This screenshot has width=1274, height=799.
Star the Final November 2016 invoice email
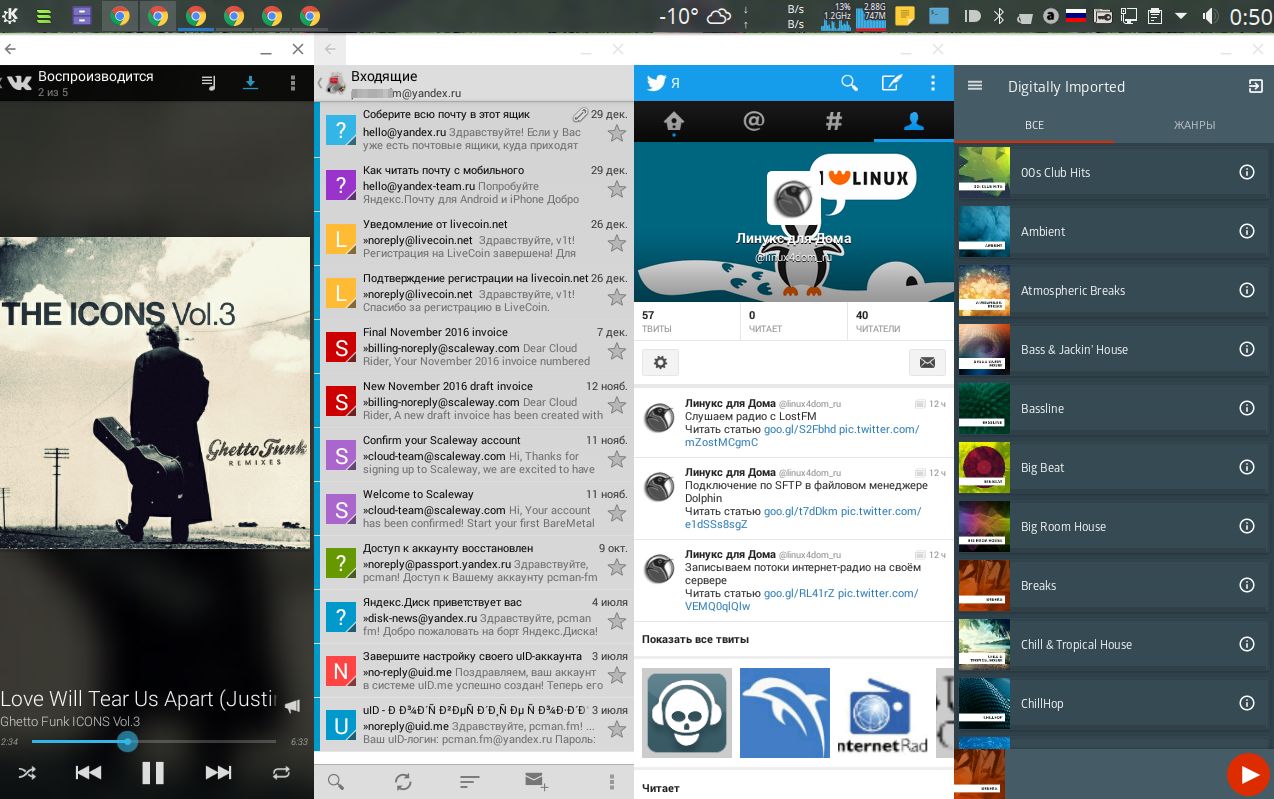pos(617,351)
